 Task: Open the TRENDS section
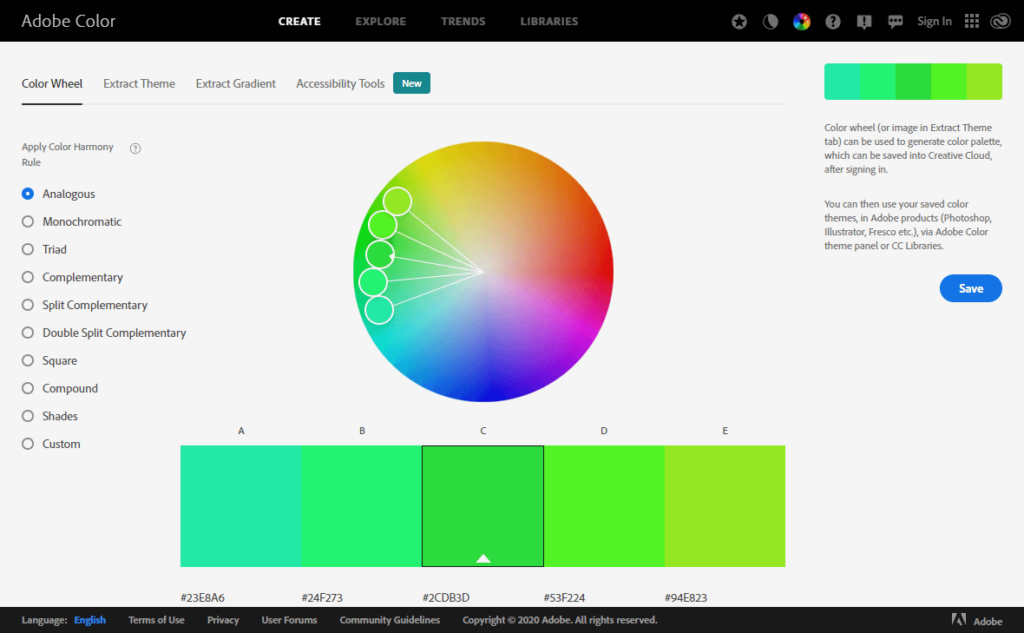pos(463,22)
